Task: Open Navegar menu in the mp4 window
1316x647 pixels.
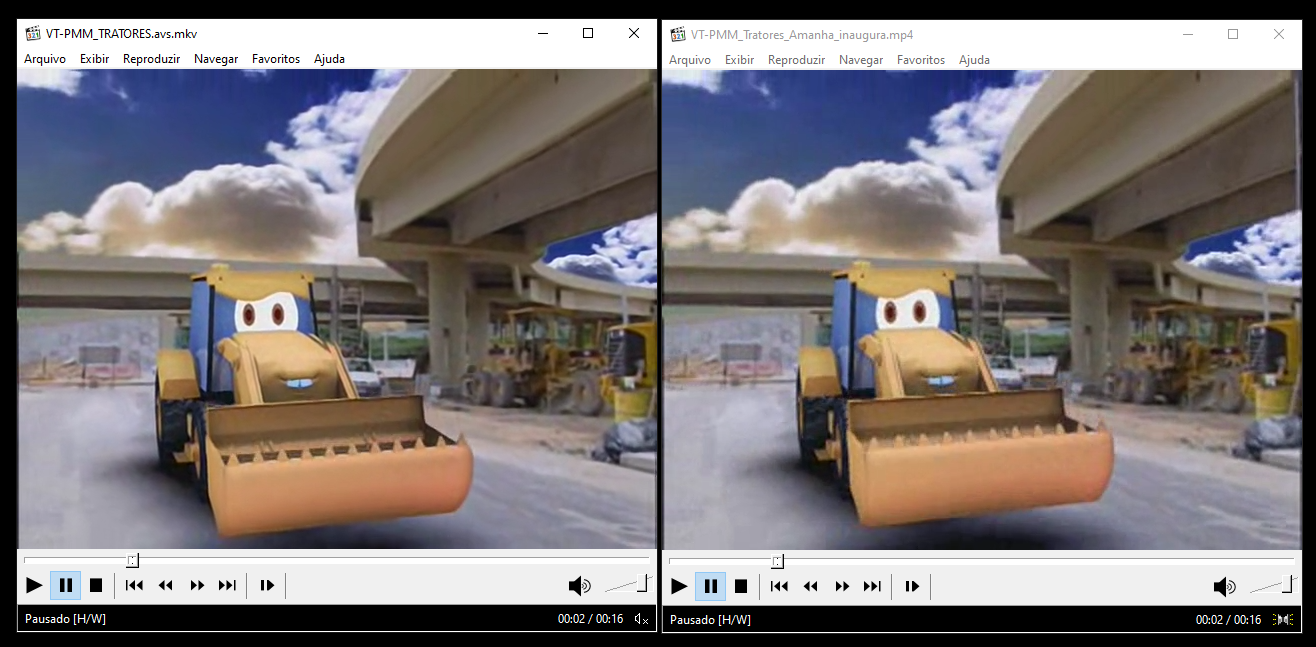Action: coord(861,60)
